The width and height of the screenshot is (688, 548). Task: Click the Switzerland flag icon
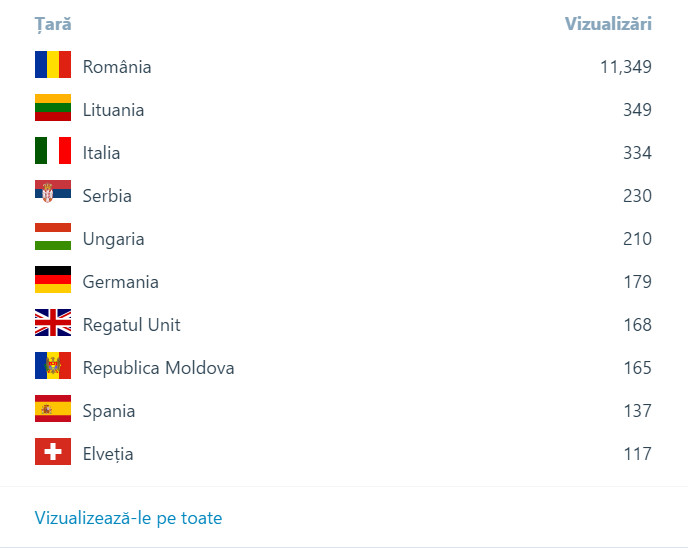coord(53,453)
